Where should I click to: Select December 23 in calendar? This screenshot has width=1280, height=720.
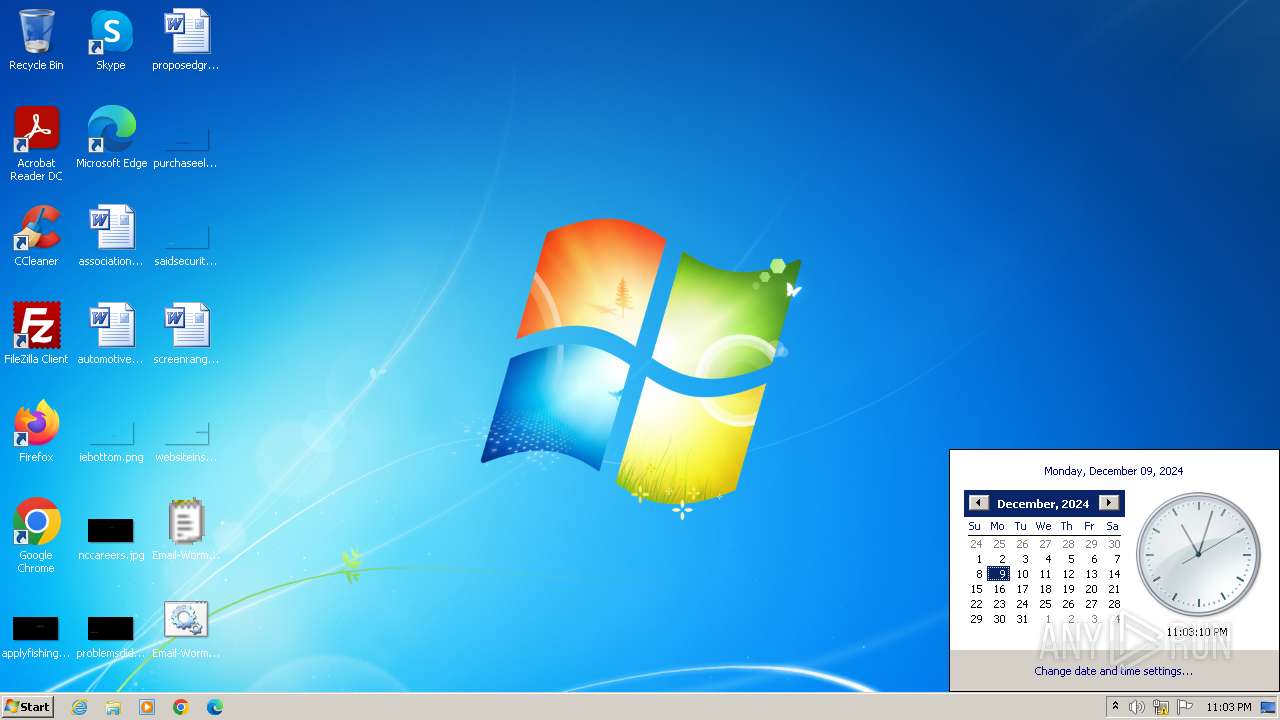(999, 604)
